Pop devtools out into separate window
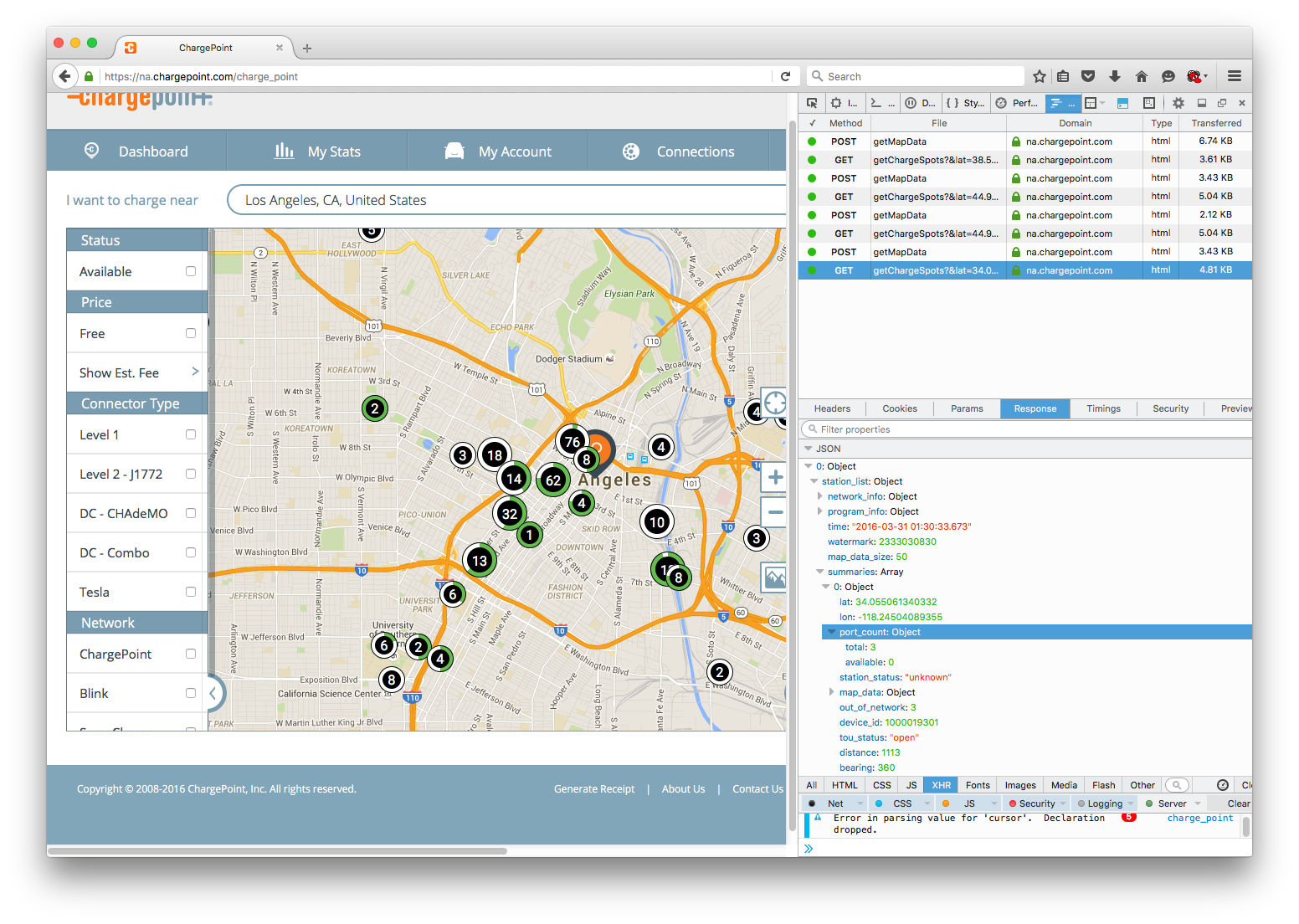The image size is (1299, 924). (x=1222, y=103)
